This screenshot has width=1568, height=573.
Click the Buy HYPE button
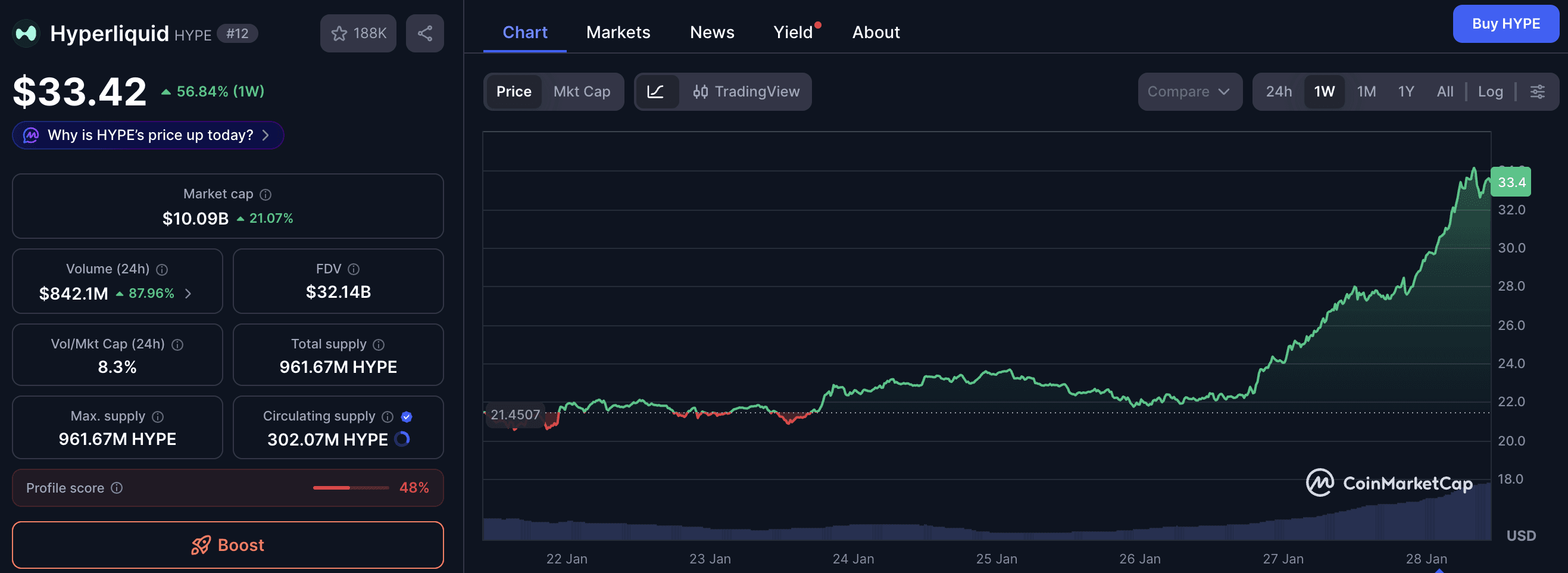click(1506, 24)
